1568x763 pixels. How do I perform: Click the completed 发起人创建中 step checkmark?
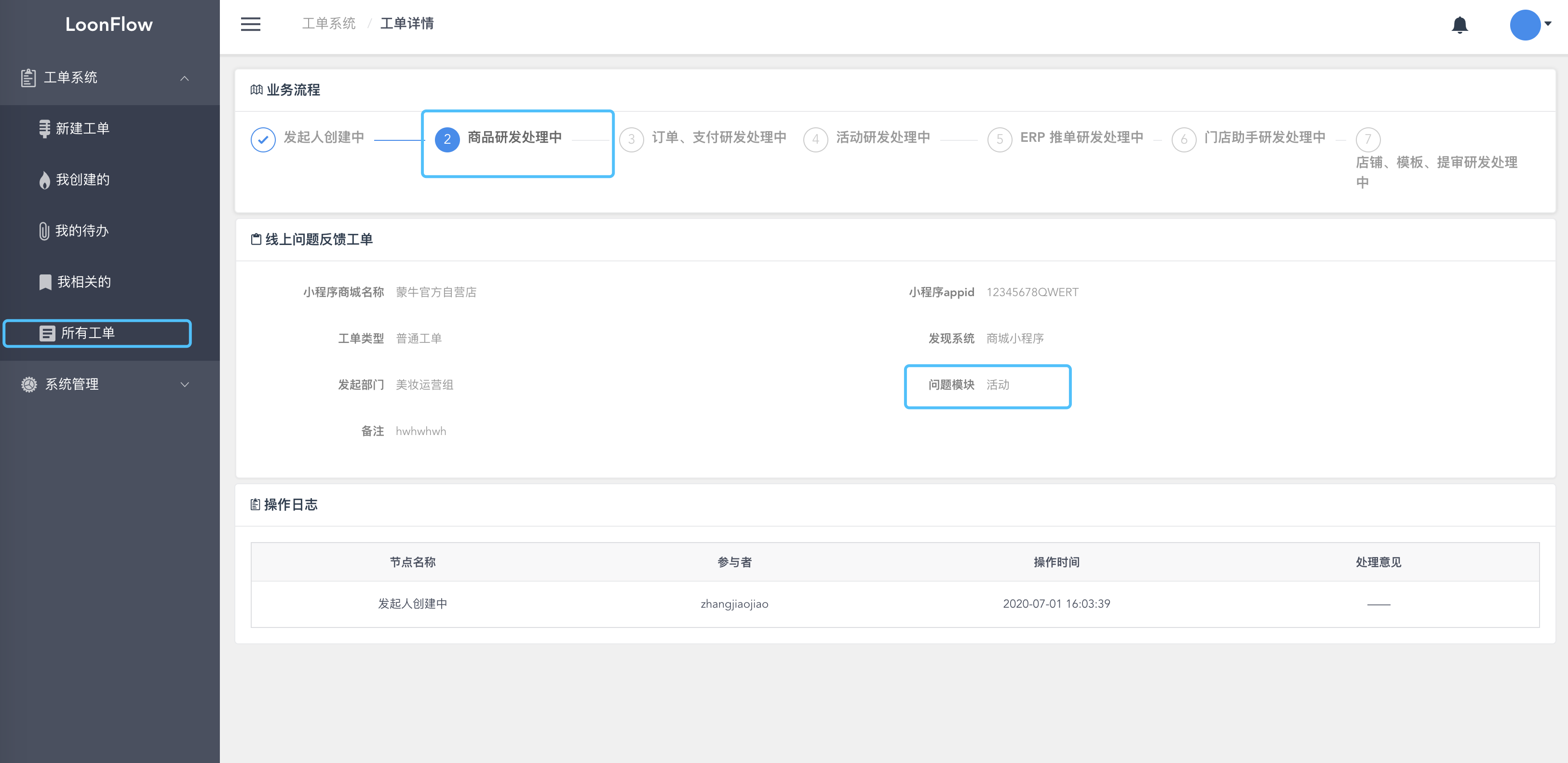point(263,139)
